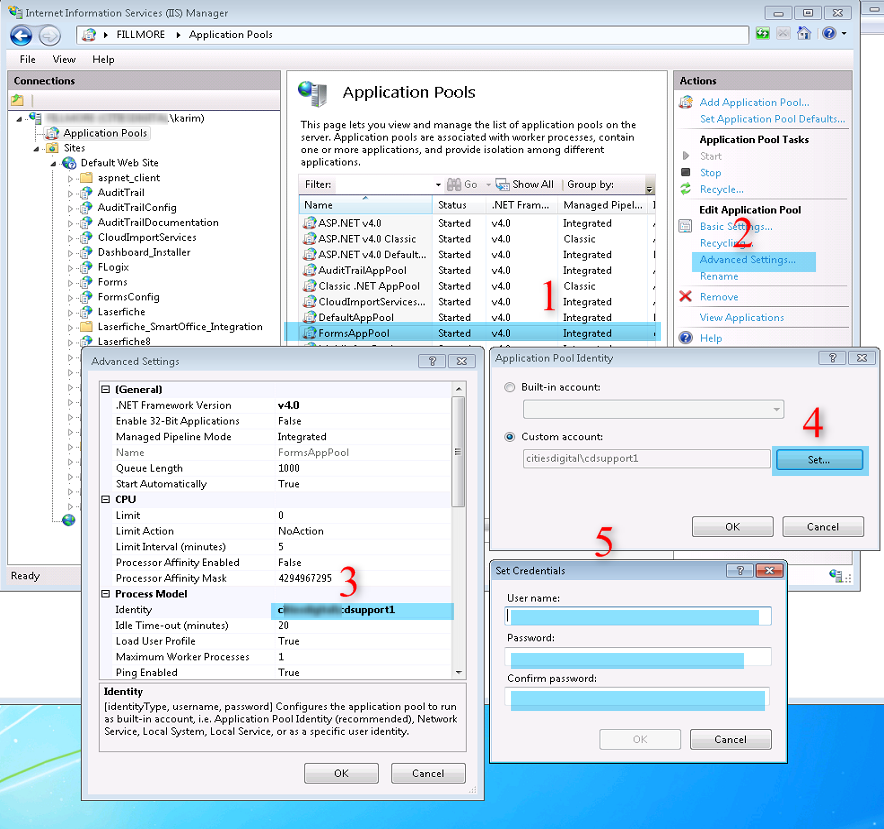Image resolution: width=884 pixels, height=829 pixels.
Task: Click help button in Set Credentials title bar
Action: click(x=740, y=570)
